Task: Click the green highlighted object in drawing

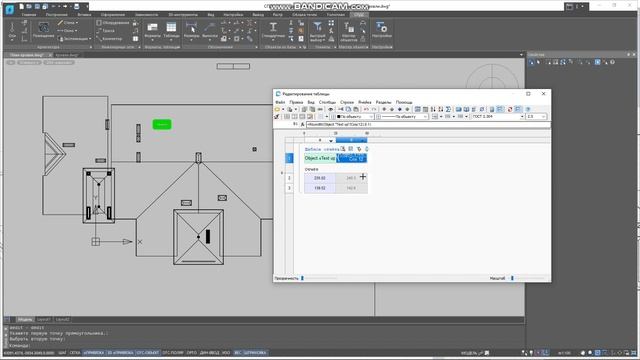Action: pos(162,124)
